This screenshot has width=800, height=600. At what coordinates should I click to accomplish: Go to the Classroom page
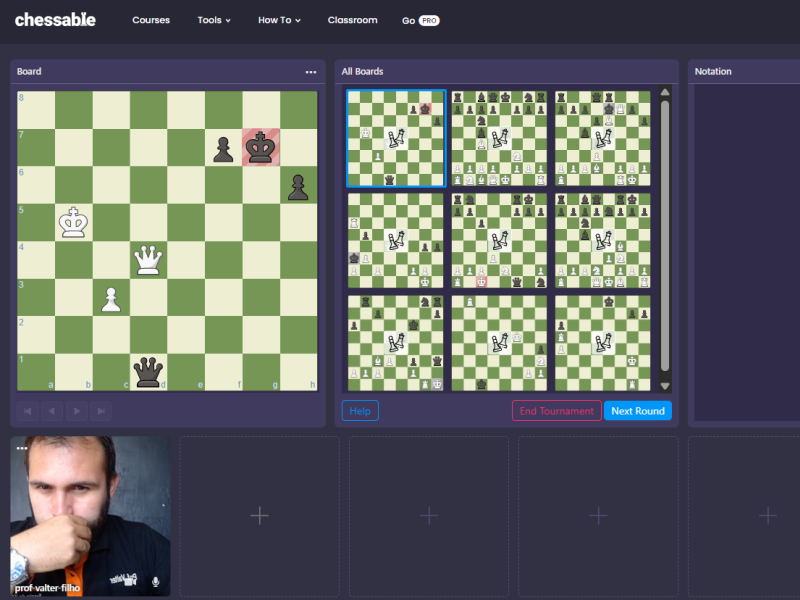tap(352, 20)
